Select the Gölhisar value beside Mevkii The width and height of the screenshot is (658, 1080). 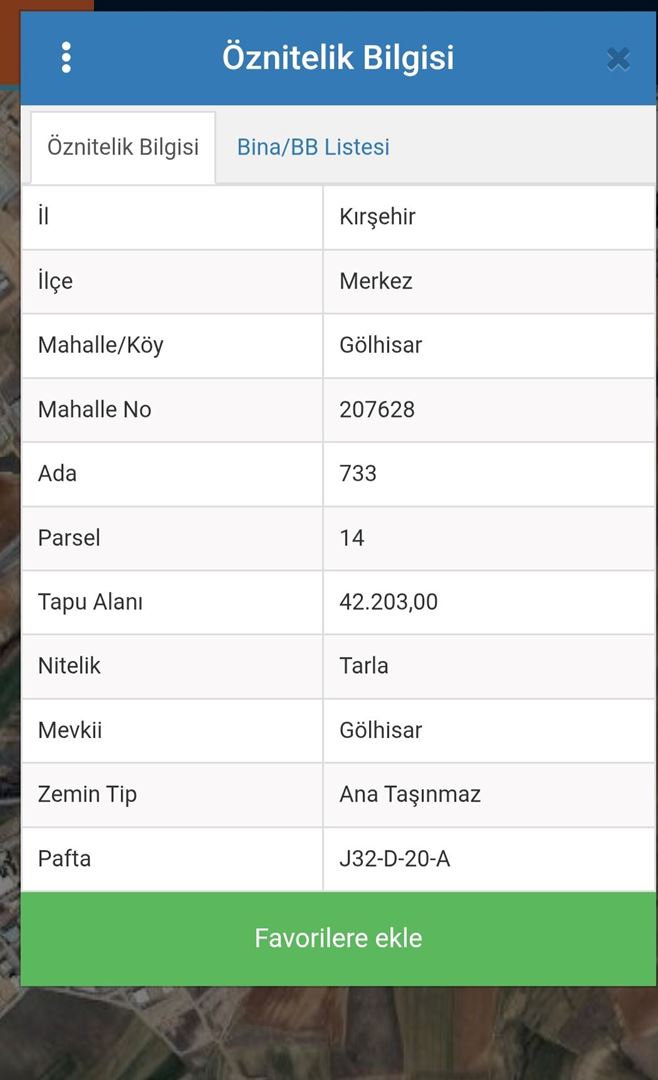(381, 730)
